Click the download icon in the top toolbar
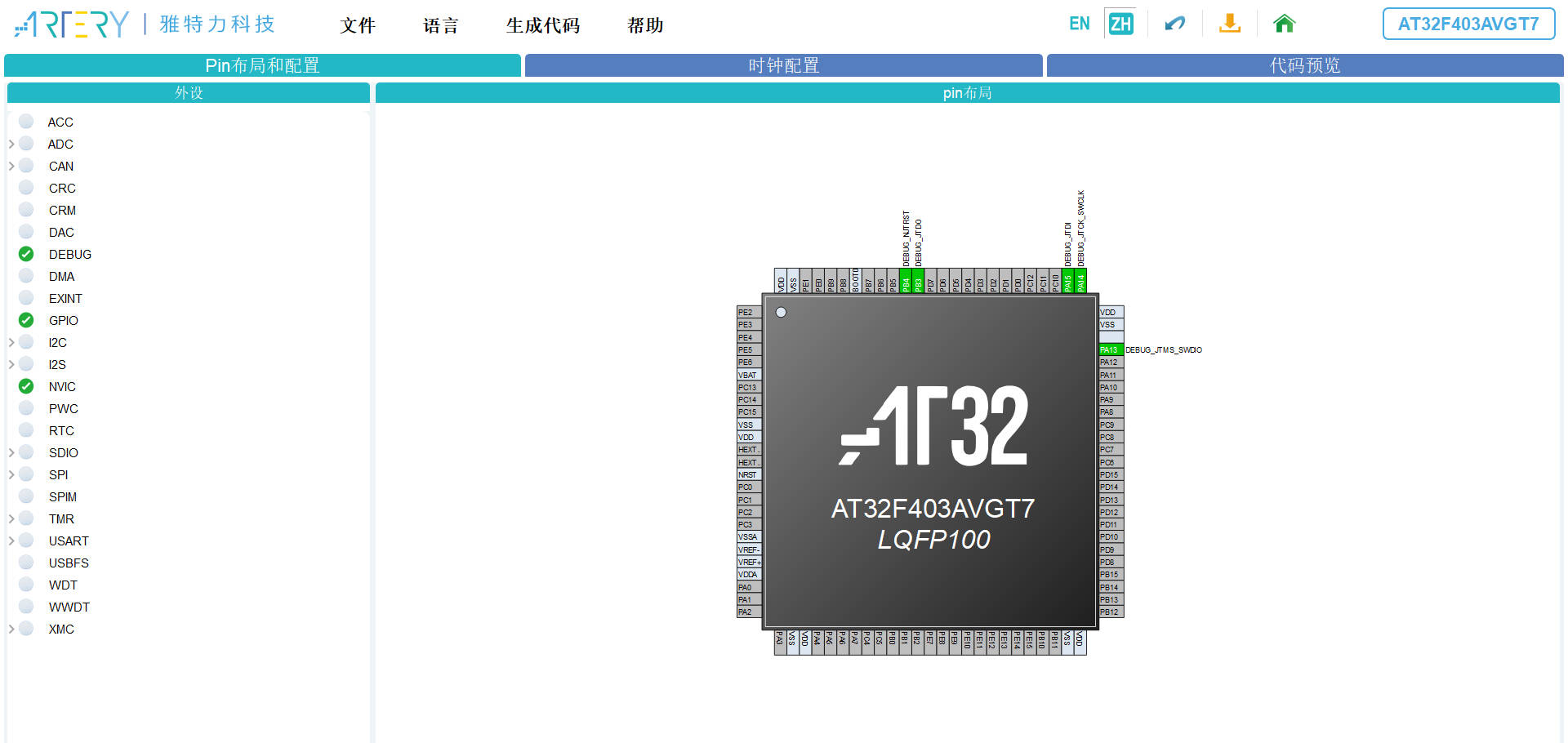 (x=1230, y=24)
